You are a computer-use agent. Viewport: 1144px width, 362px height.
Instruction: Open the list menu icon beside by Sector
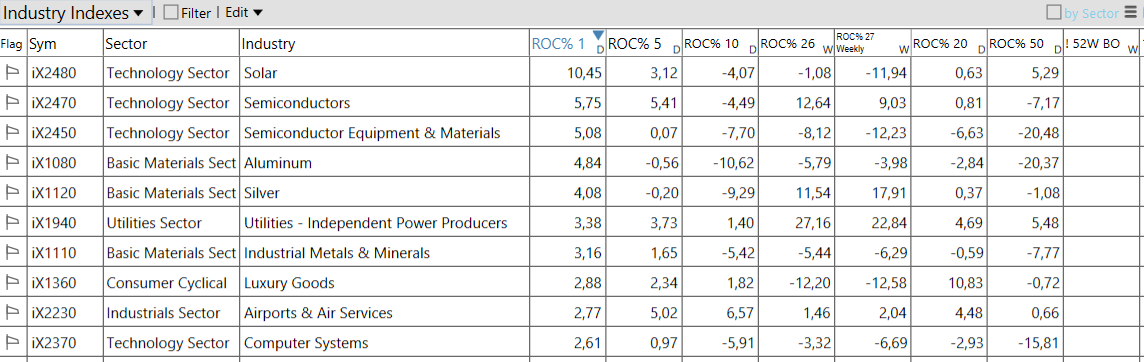pyautogui.click(x=1130, y=12)
